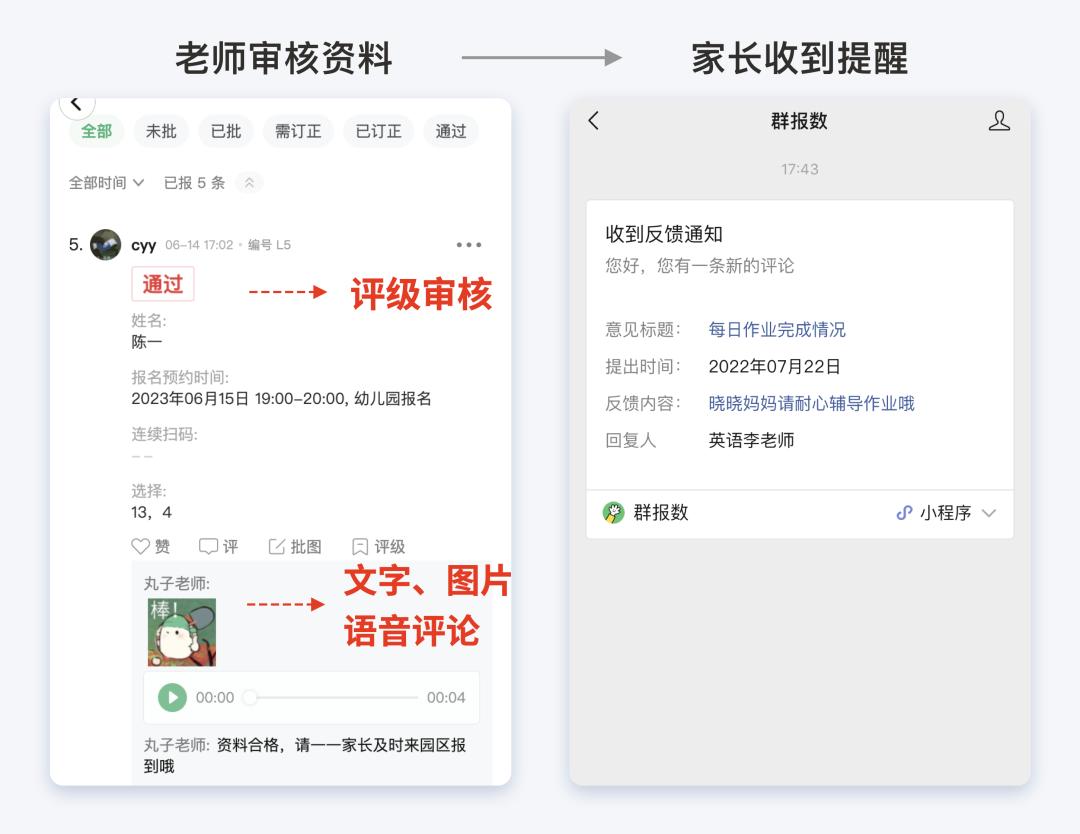Toggle the 需订正 filter
This screenshot has height=834, width=1080.
297,131
